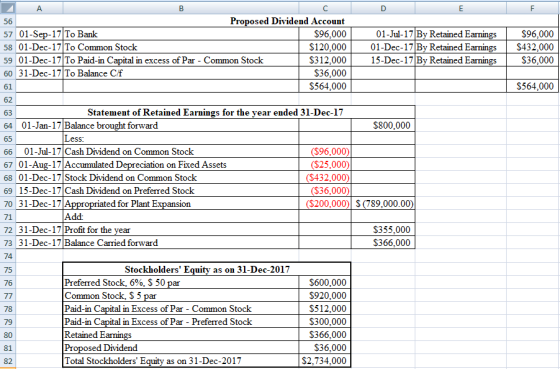This screenshot has width=560, height=369.
Task: Click the To Bank cell
Action: (181, 34)
